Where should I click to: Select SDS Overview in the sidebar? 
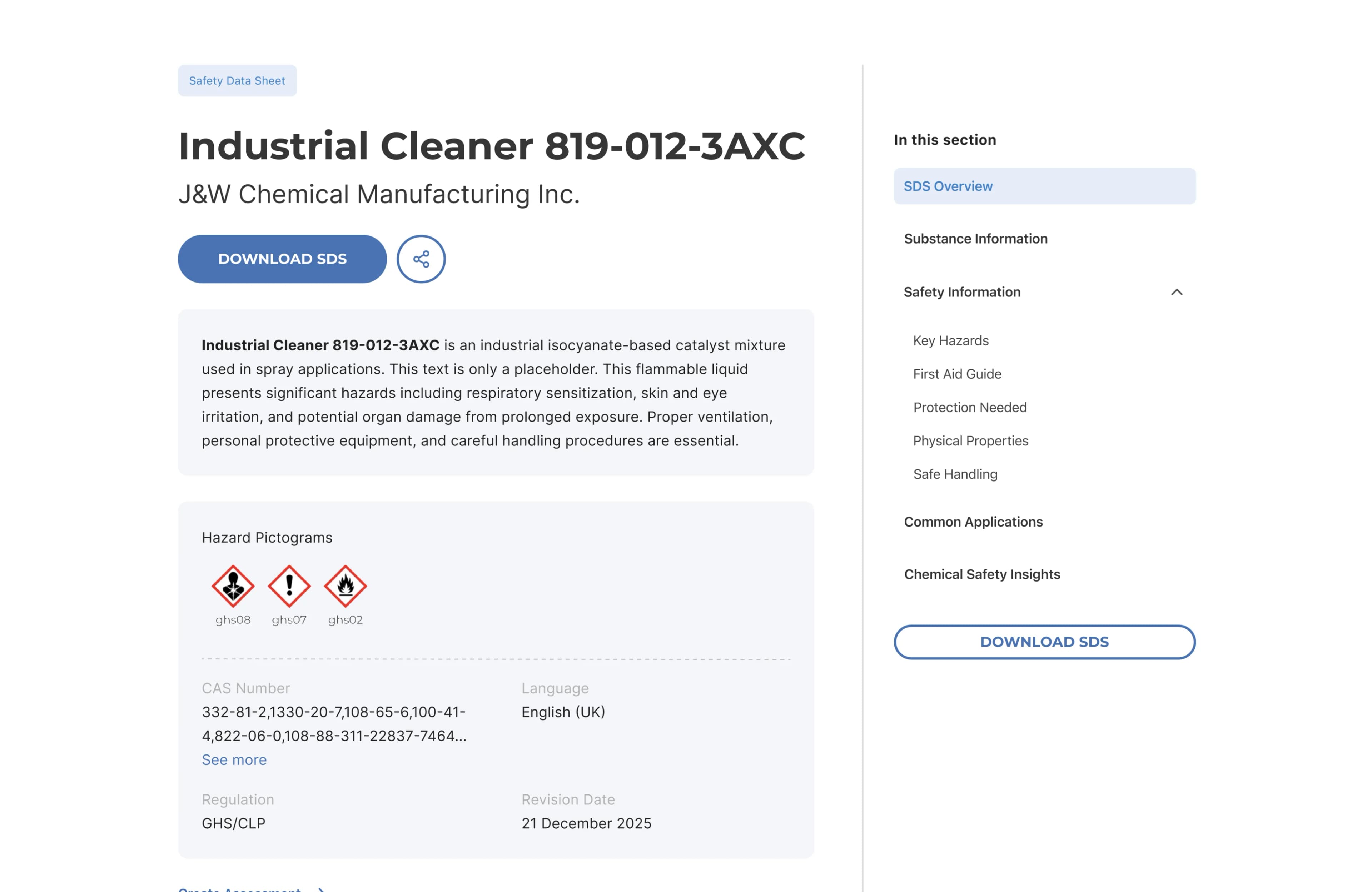[x=948, y=185]
